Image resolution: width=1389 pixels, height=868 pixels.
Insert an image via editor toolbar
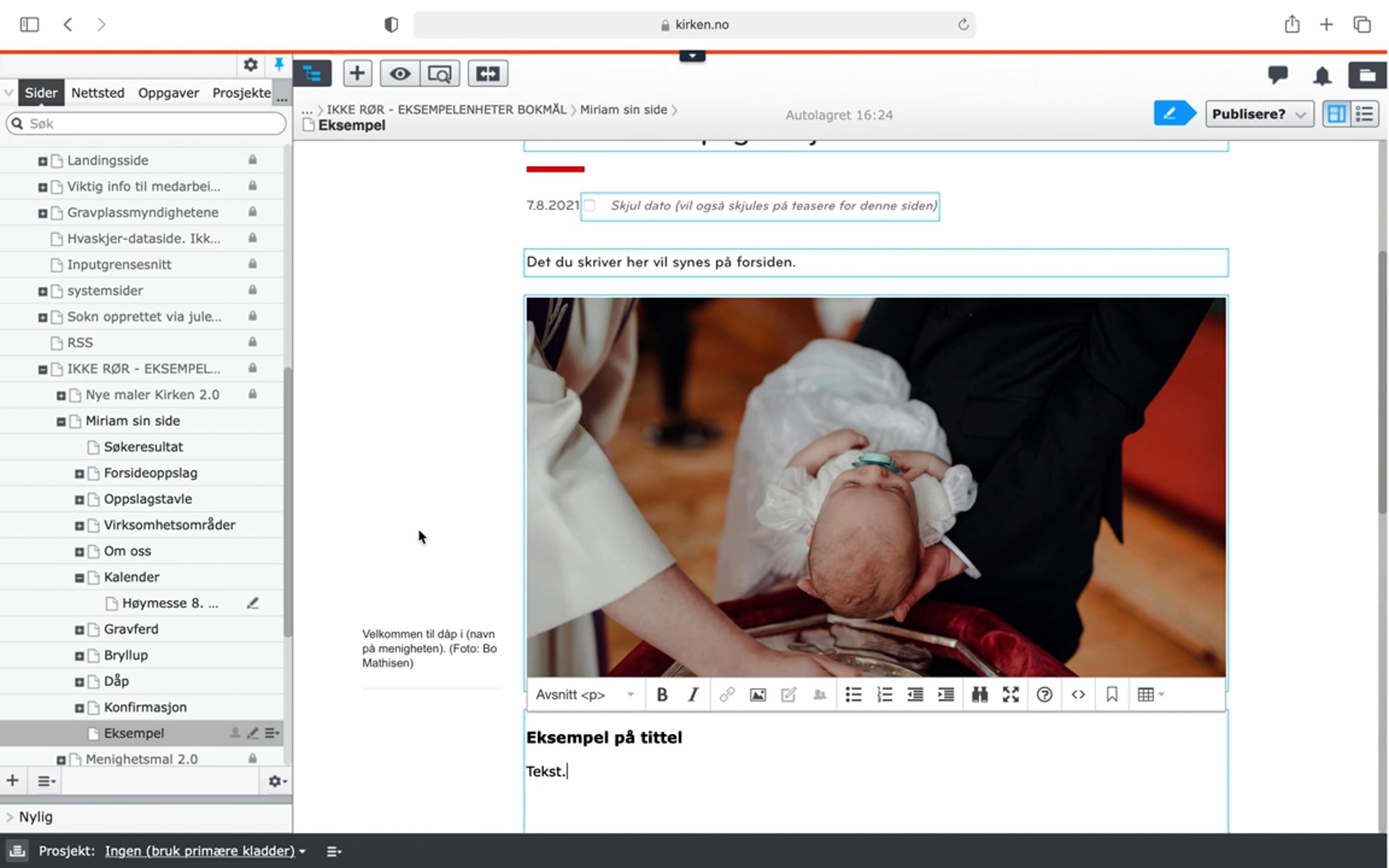click(758, 694)
